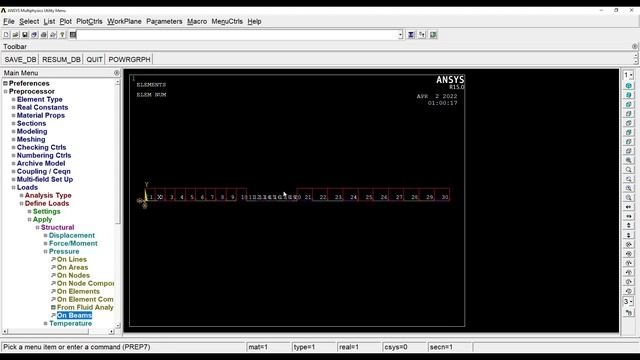Pan model left with left-arrows icon
This screenshot has width=640, height=360.
coord(629,207)
